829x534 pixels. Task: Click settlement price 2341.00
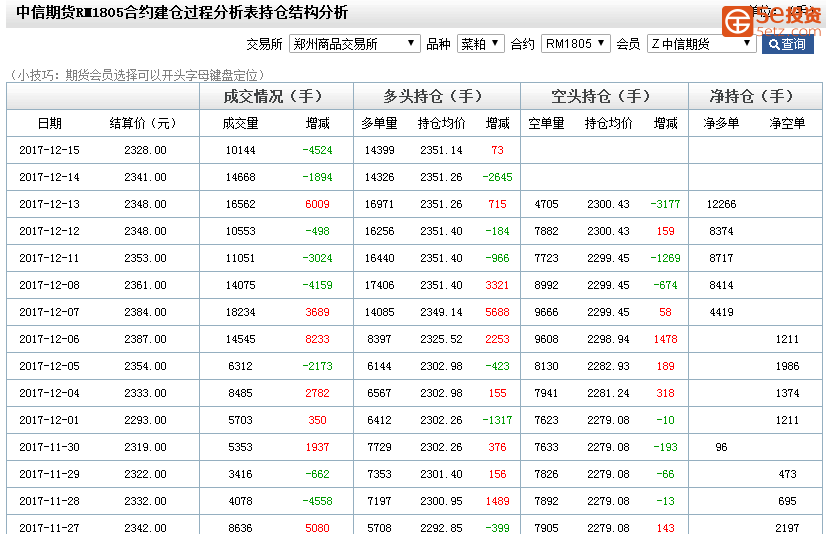click(145, 177)
